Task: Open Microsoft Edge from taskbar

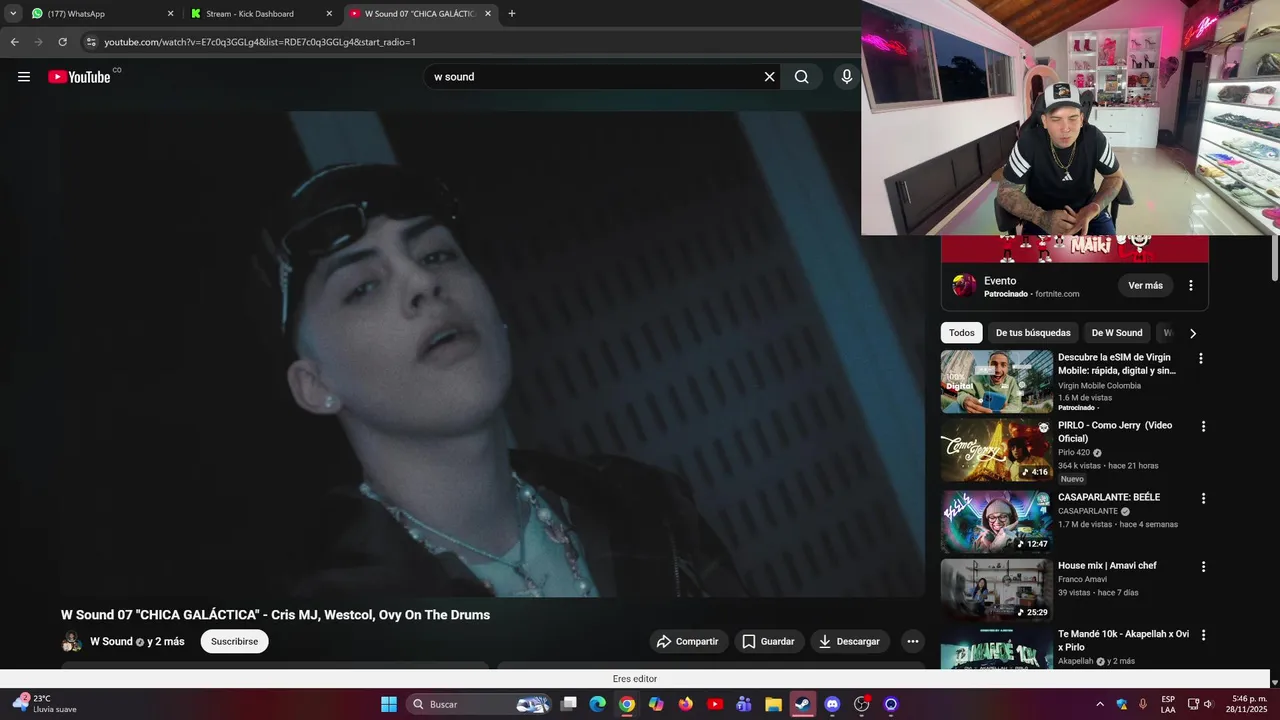Action: pyautogui.click(x=597, y=704)
